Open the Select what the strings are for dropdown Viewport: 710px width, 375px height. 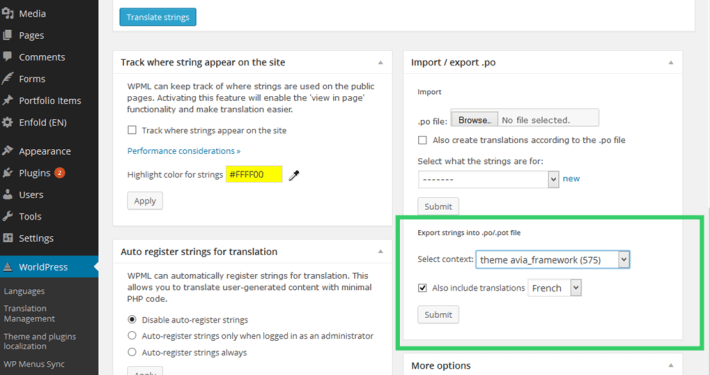coord(489,179)
